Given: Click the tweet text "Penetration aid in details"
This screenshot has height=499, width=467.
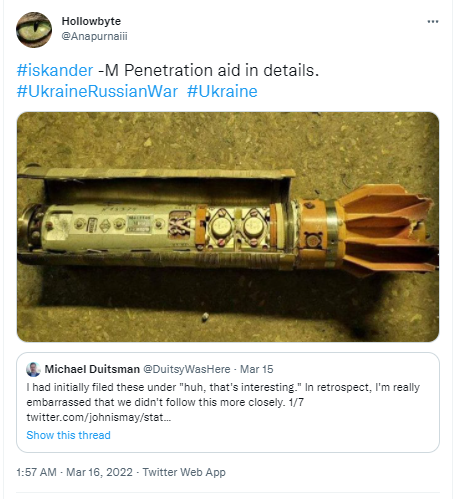Looking at the screenshot, I should pyautogui.click(x=219, y=70).
